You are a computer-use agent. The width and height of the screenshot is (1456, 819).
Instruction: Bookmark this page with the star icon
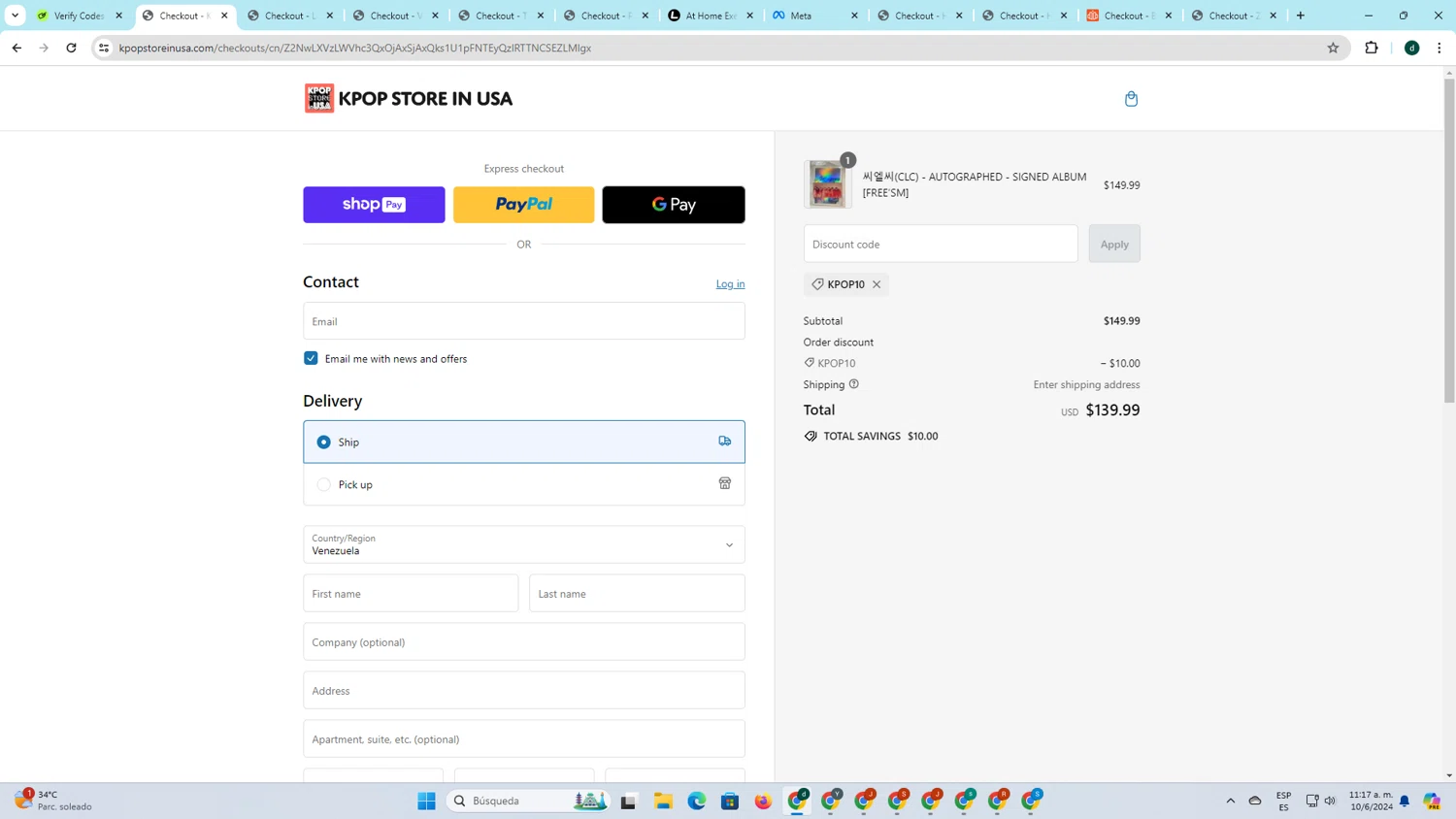pyautogui.click(x=1333, y=48)
